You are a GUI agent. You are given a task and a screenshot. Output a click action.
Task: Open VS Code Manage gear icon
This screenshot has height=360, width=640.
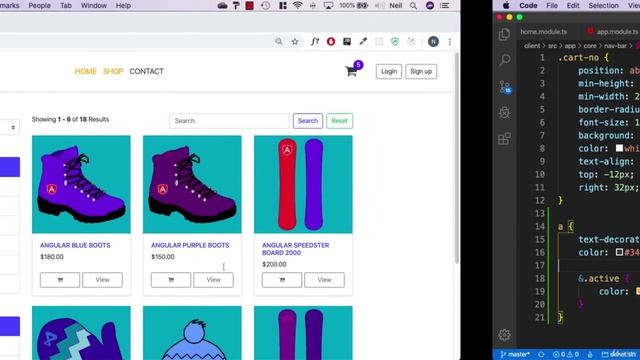(x=504, y=335)
